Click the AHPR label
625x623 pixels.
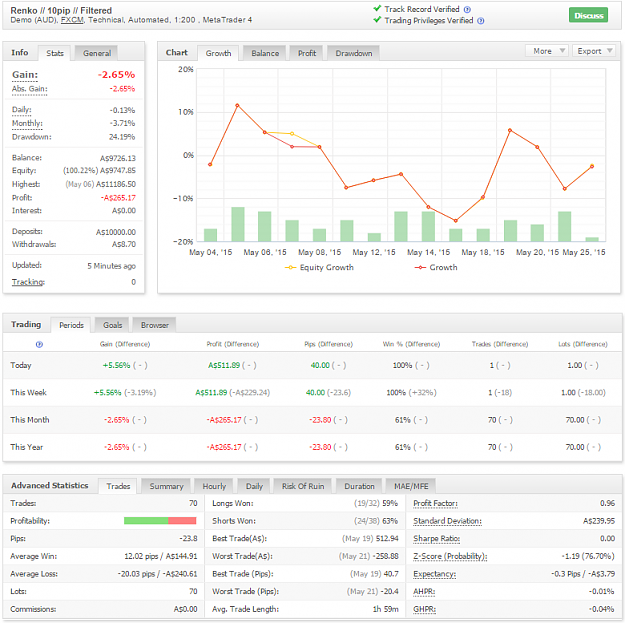[424, 592]
